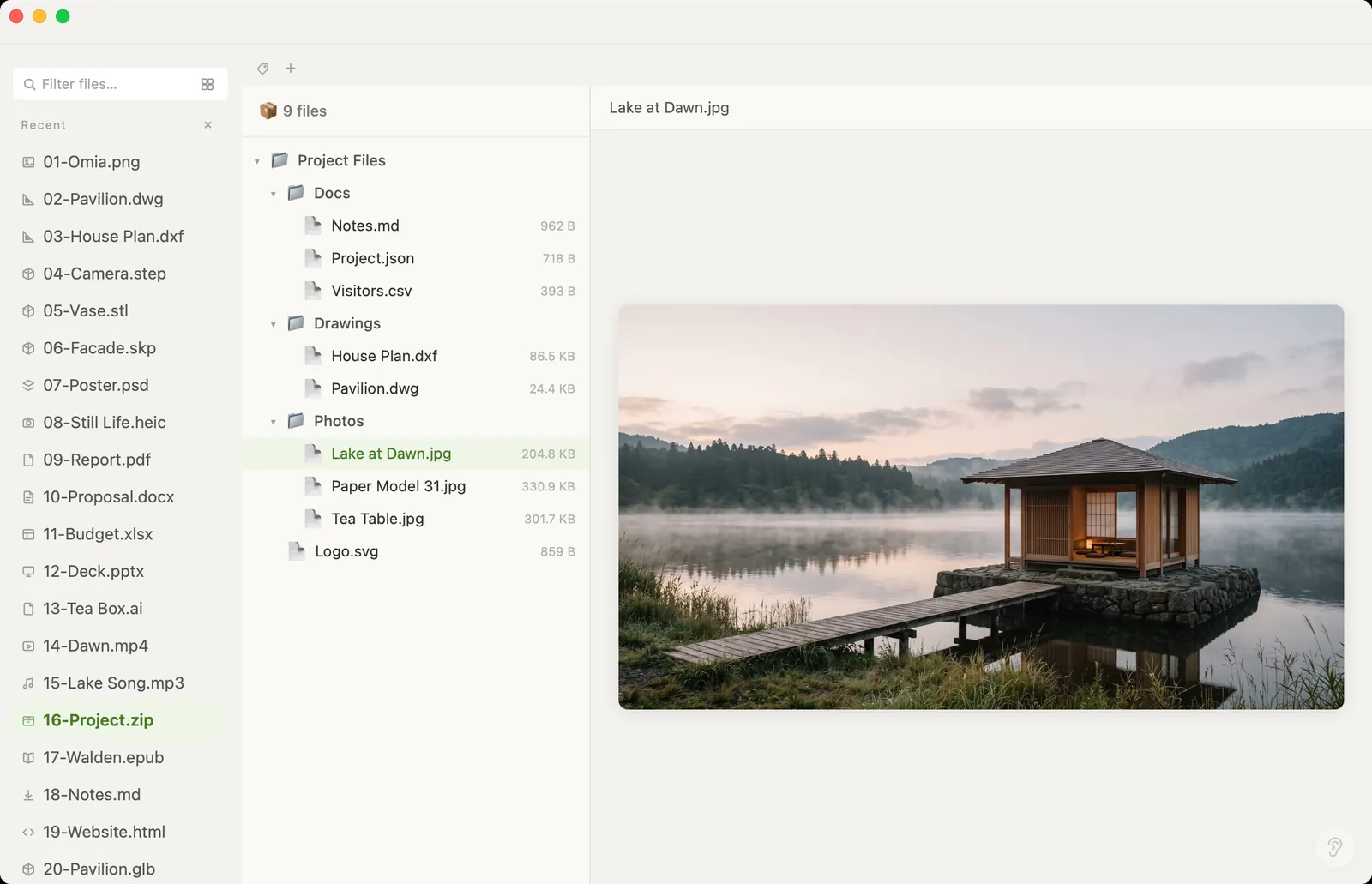Open 18-Notes.md in the recent list
Image resolution: width=1372 pixels, height=884 pixels.
[x=121, y=795]
